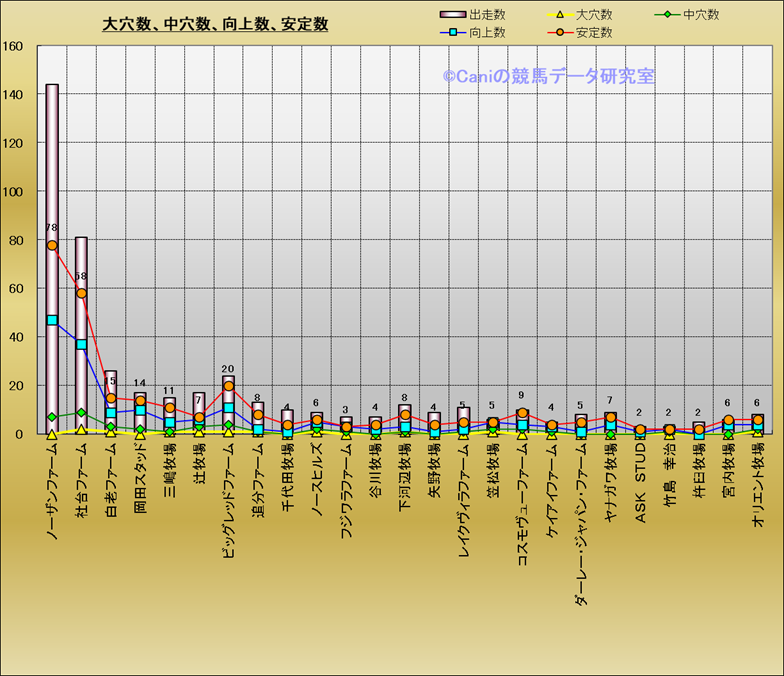
Task: Click the orange marker labeled 20 for ビッグレッドファーム
Action: point(228,386)
